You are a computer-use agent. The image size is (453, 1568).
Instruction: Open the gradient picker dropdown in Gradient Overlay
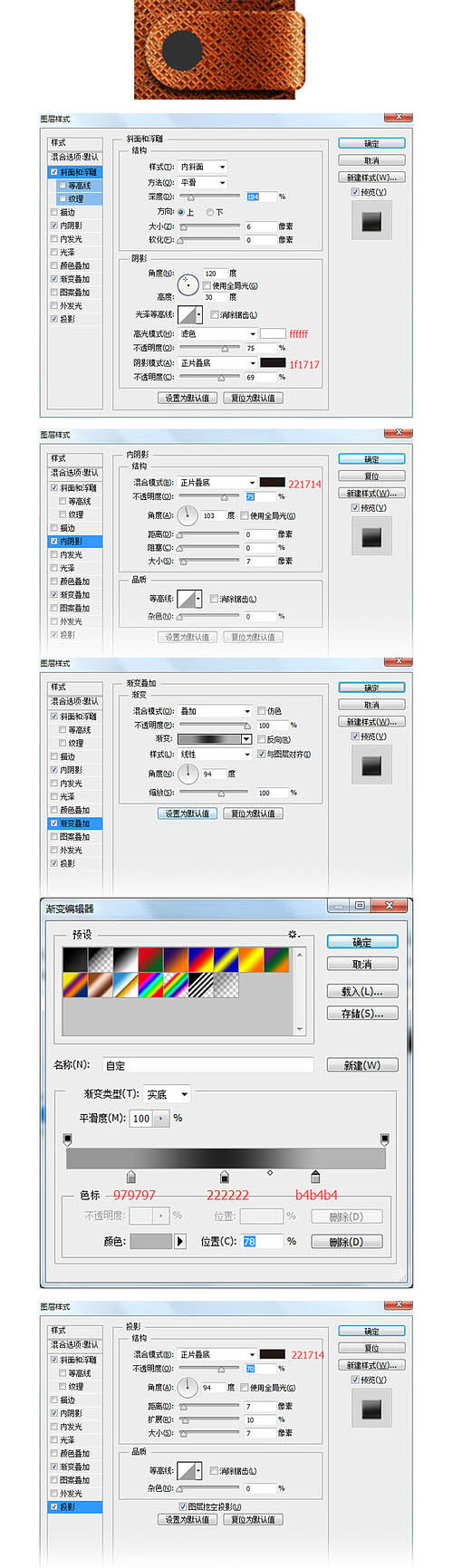(x=246, y=739)
